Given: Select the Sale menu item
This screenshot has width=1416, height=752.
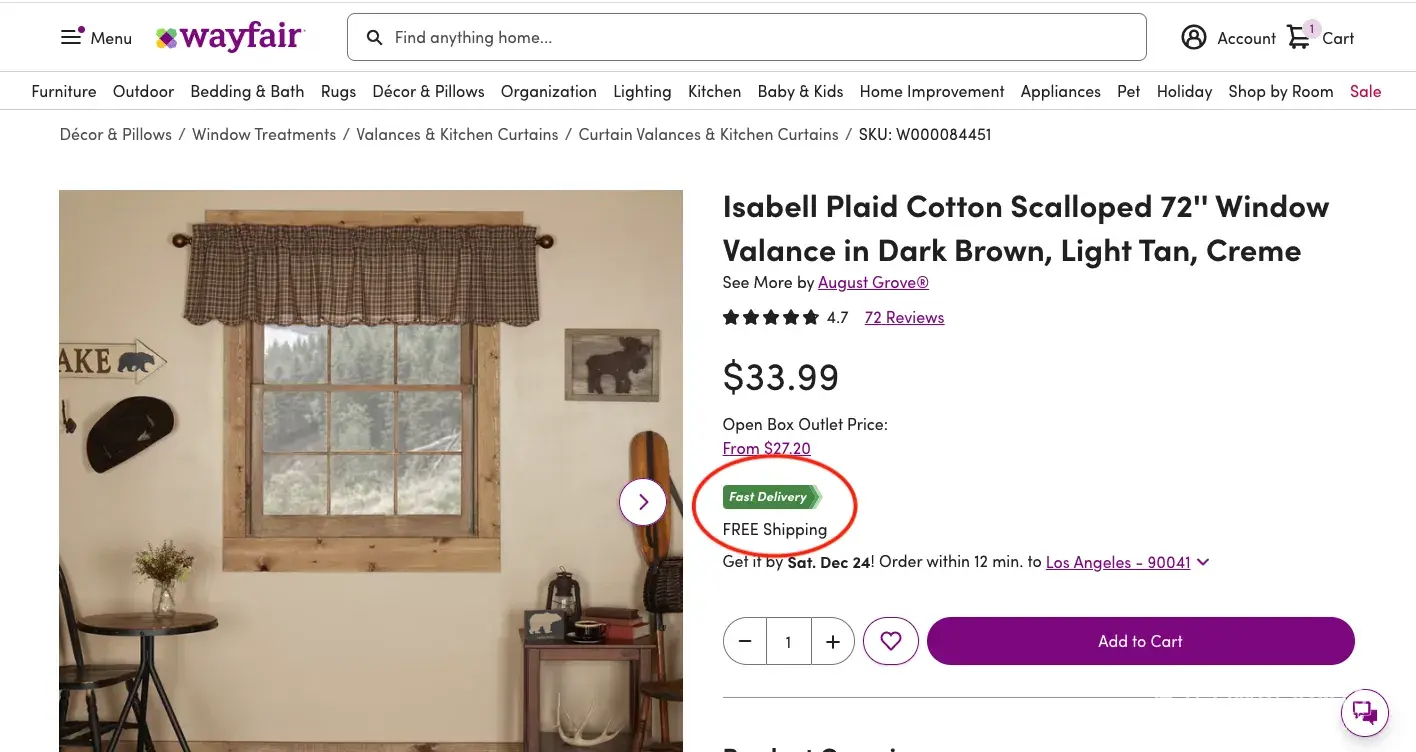Looking at the screenshot, I should (x=1365, y=91).
